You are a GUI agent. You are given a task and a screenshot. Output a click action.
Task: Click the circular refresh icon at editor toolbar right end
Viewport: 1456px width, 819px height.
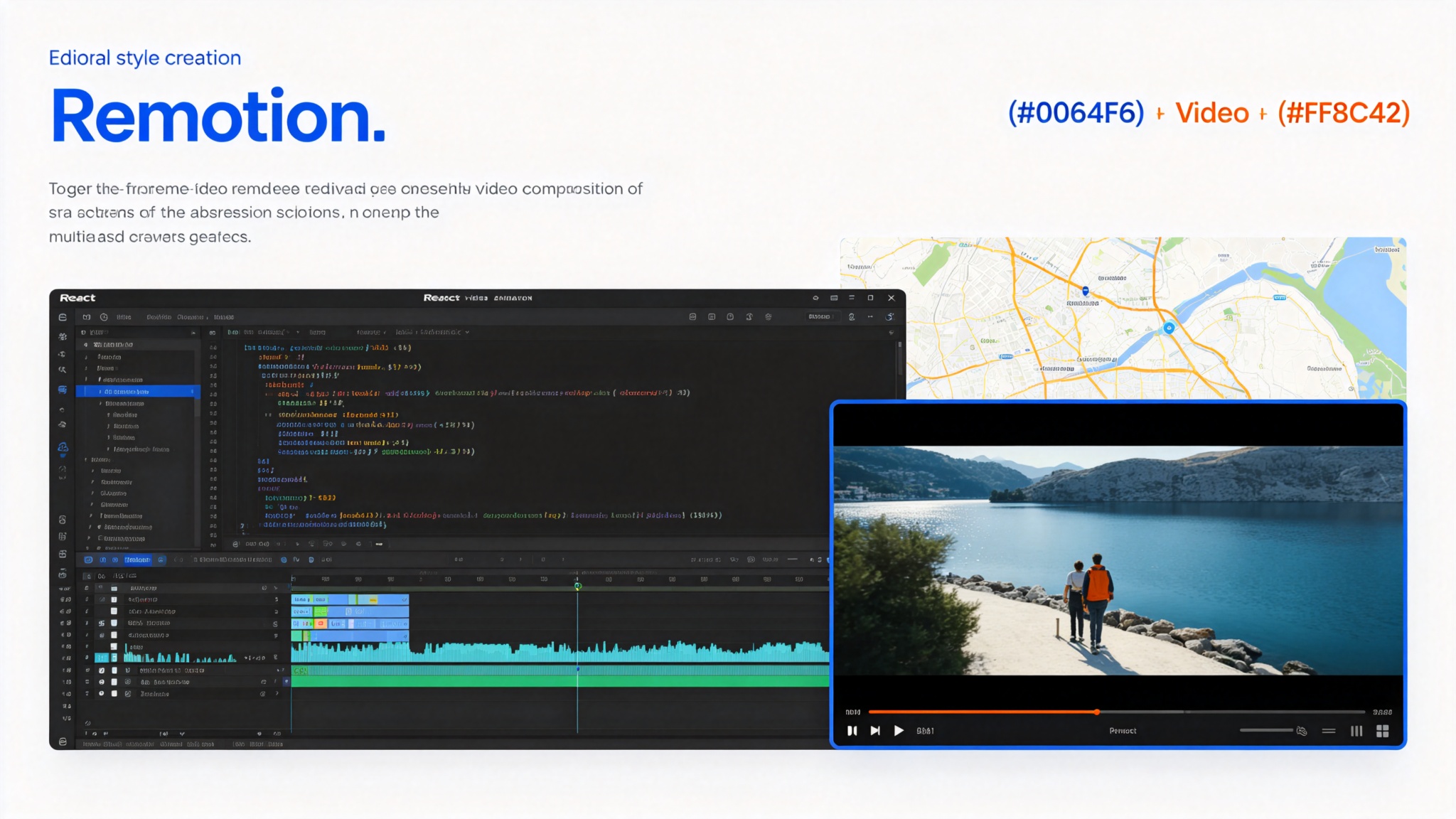[889, 317]
